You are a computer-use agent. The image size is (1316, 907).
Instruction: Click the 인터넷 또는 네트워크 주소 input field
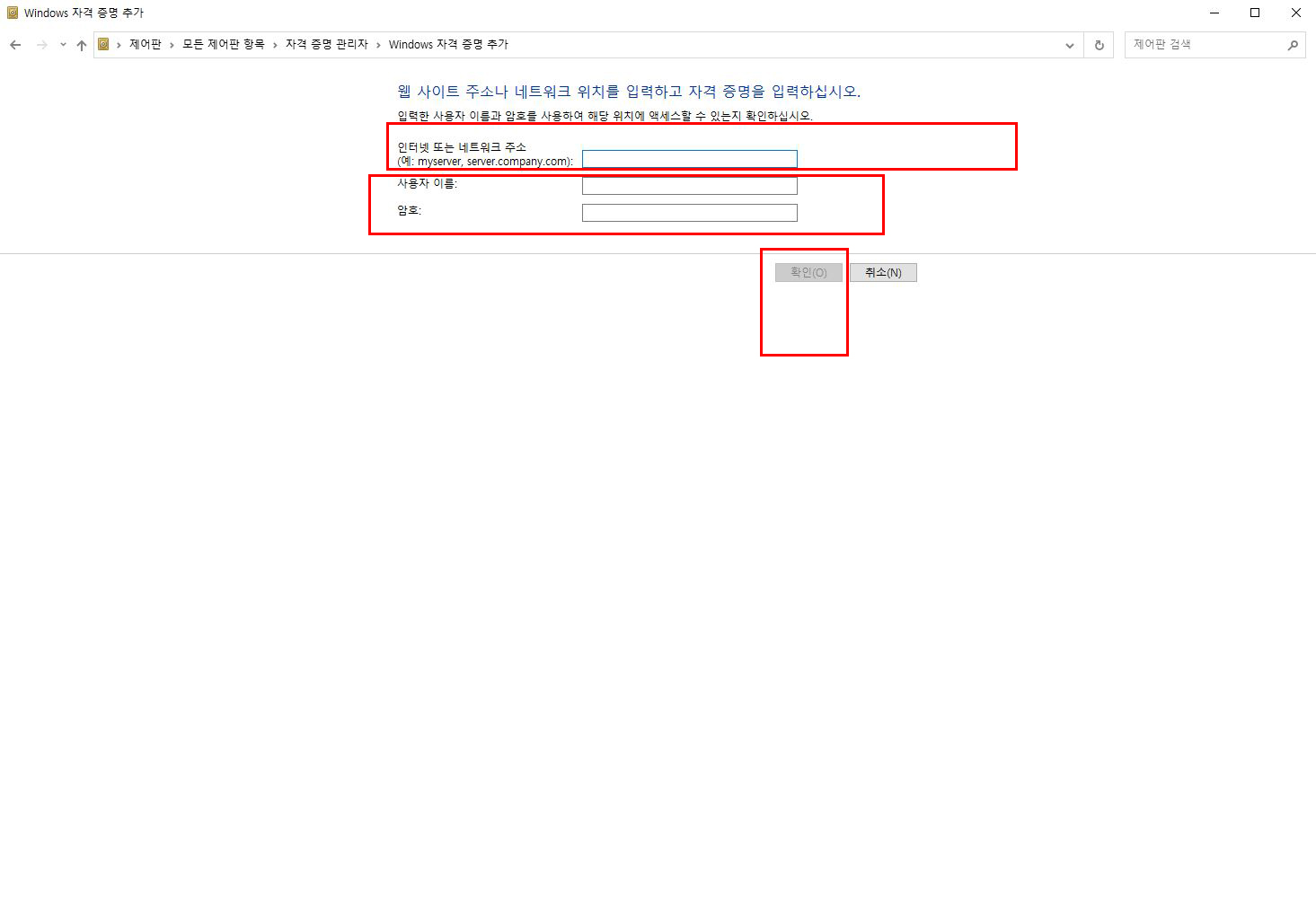pyautogui.click(x=690, y=159)
